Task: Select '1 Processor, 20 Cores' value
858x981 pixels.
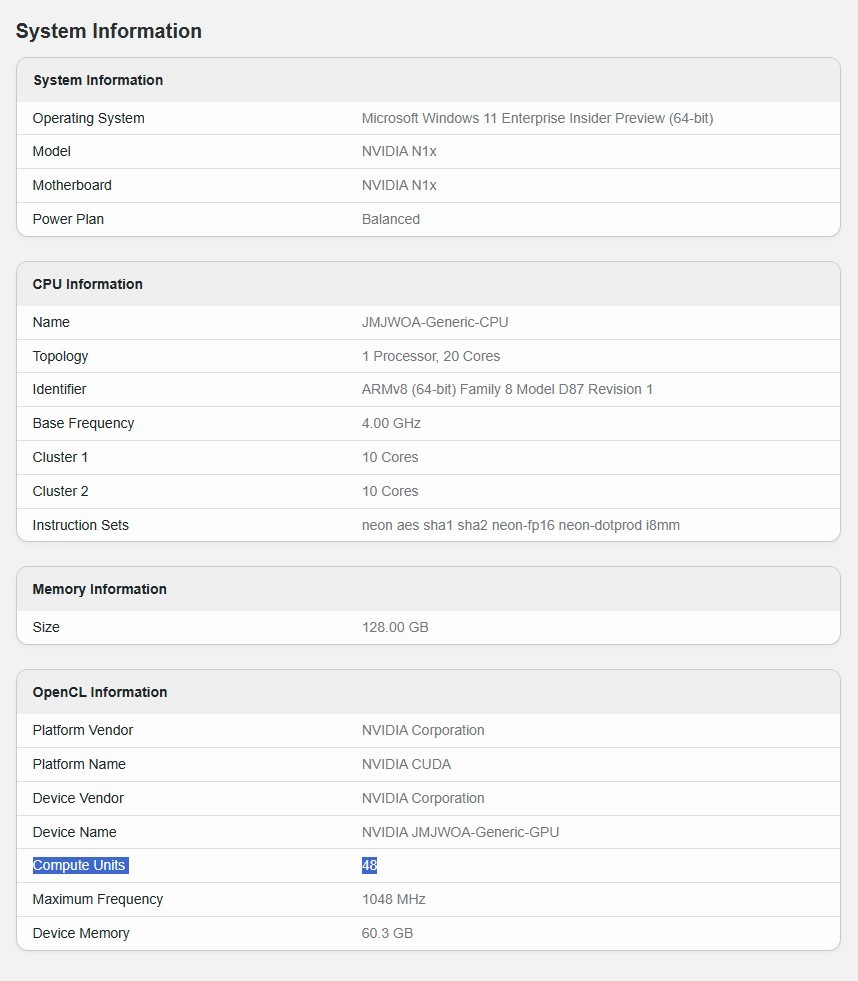Action: point(431,356)
